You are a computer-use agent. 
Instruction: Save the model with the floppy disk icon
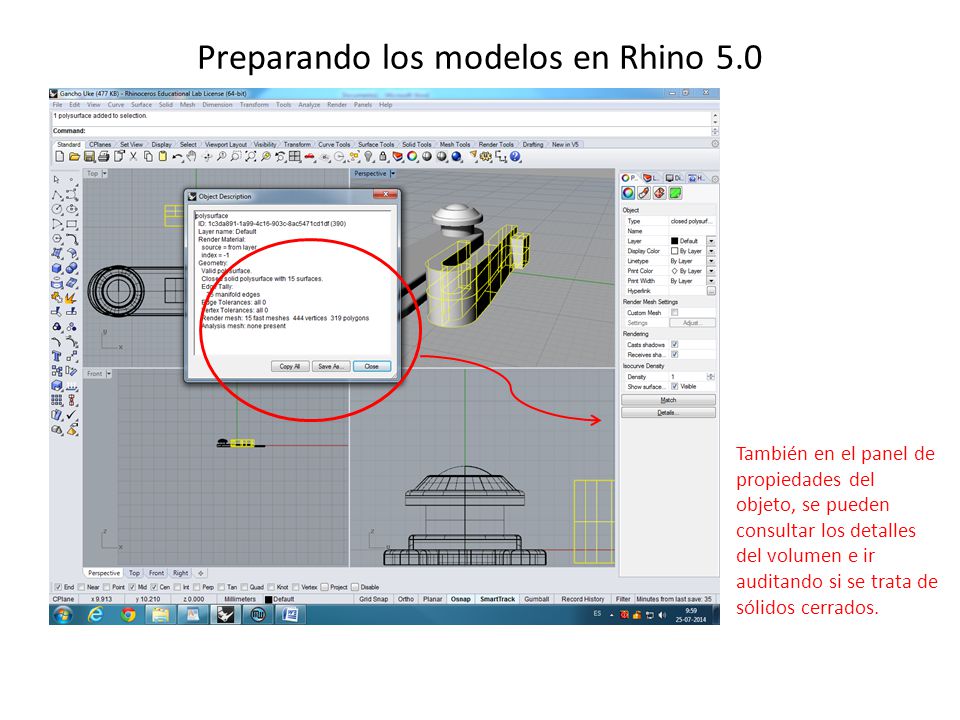(x=89, y=157)
